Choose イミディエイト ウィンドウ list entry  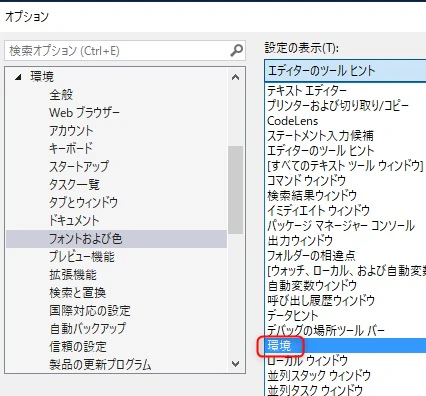coord(346,210)
